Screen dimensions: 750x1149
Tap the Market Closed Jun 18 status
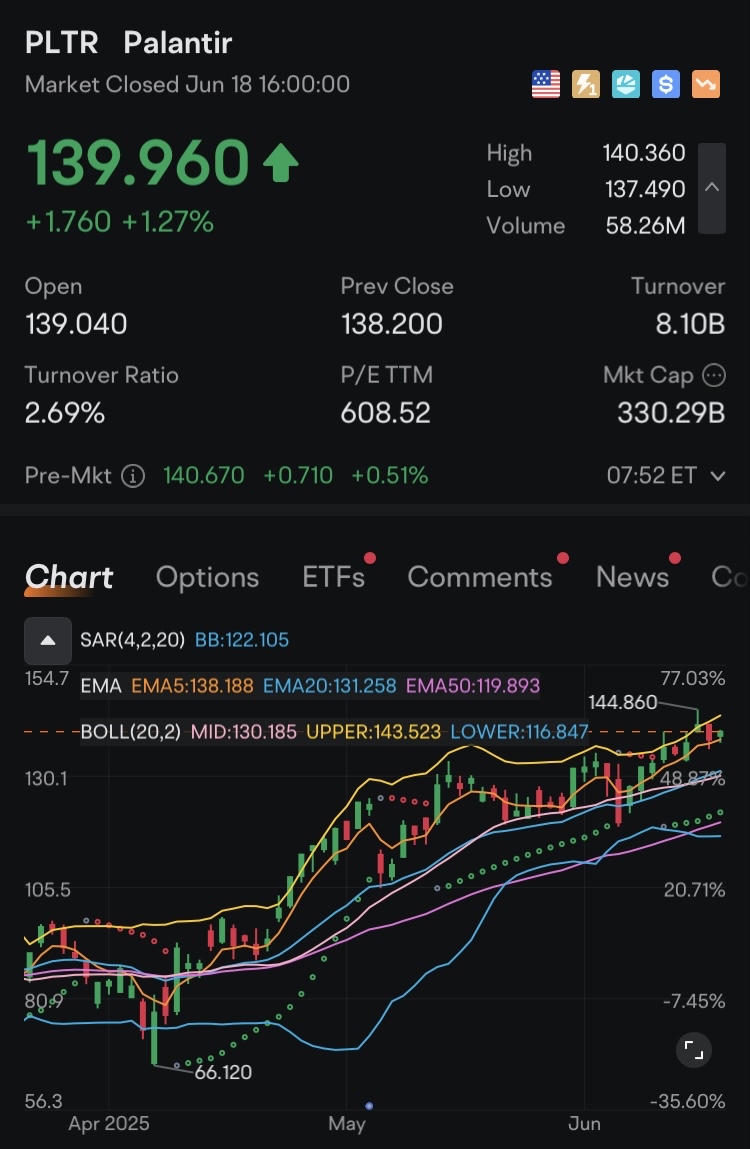tap(187, 84)
